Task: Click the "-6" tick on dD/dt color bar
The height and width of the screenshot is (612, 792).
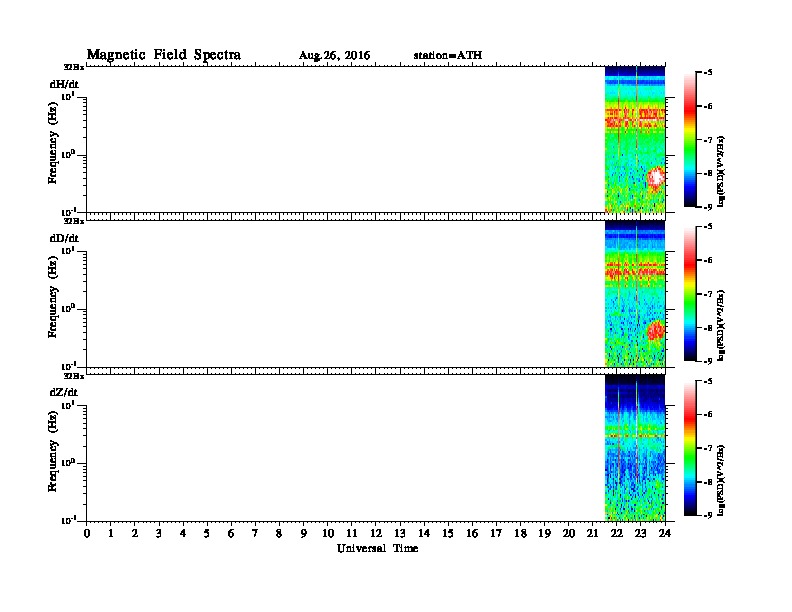Action: pos(708,260)
